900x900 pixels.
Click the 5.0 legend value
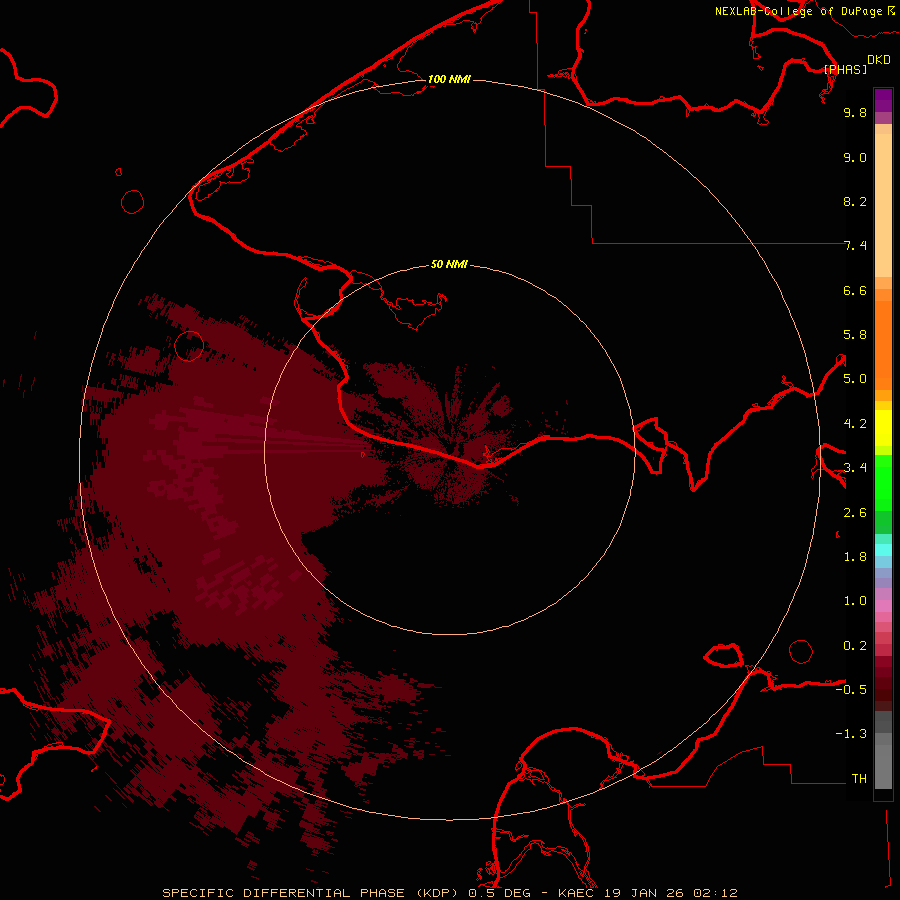(x=855, y=379)
